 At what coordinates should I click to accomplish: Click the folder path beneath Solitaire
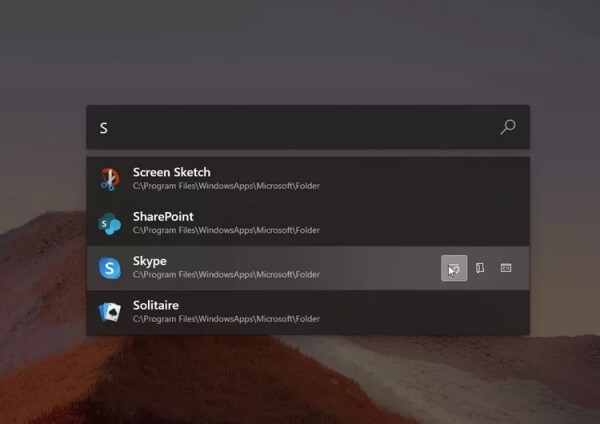(226, 318)
